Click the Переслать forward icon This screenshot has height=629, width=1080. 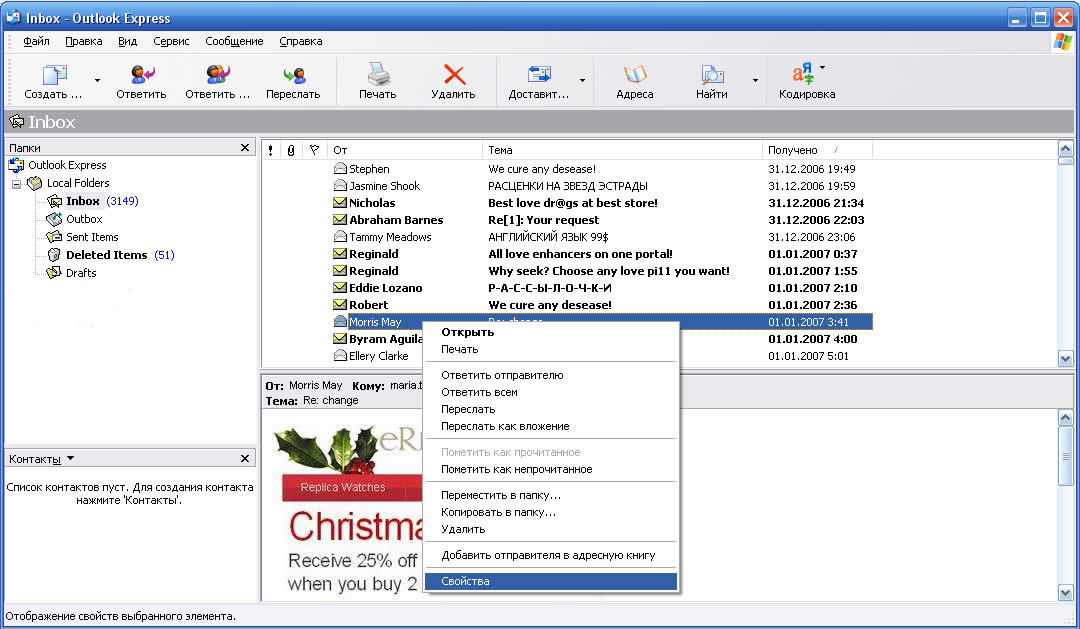point(293,75)
